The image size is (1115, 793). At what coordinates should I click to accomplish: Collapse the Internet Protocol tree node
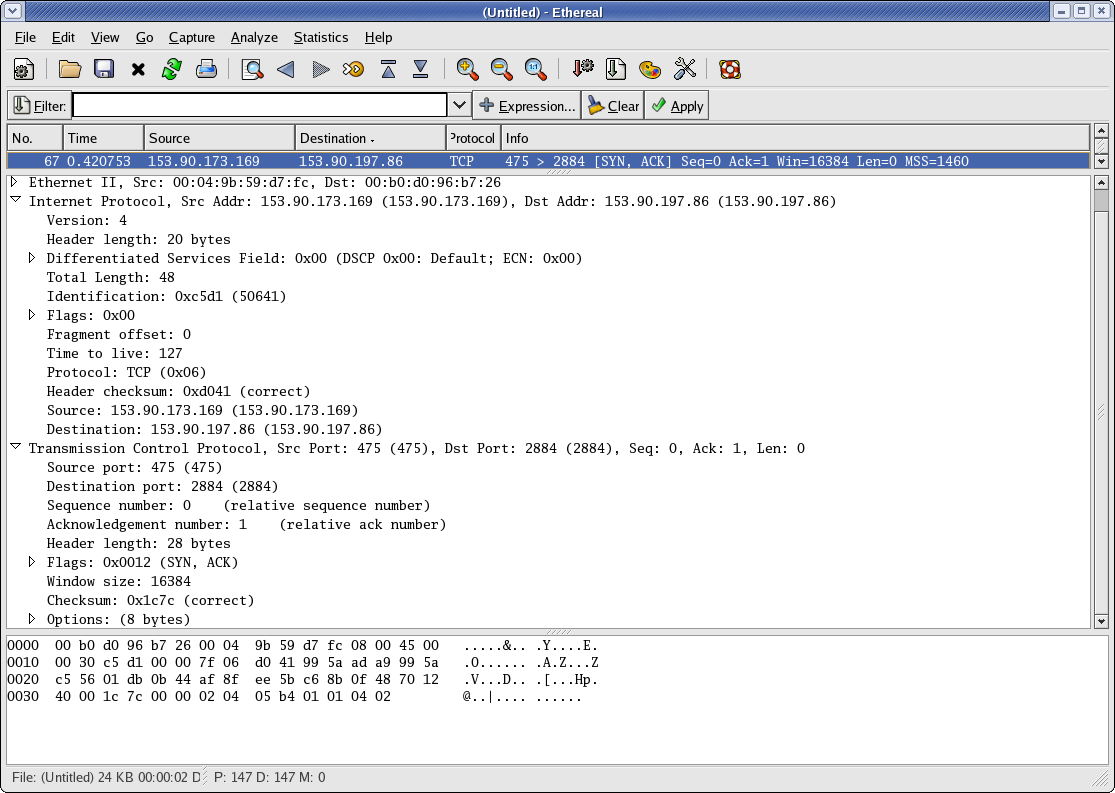[15, 201]
